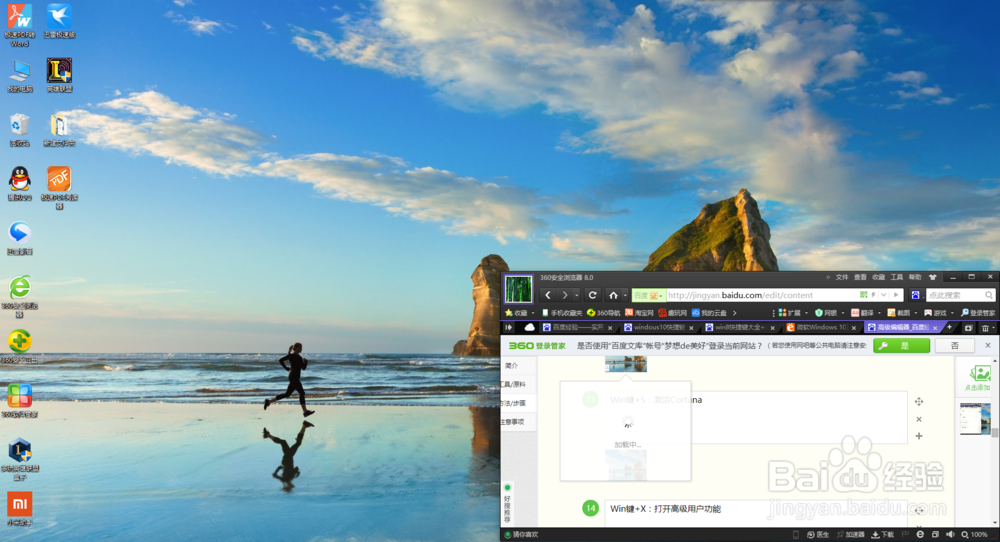Click the 医生 status bar button
The image size is (1000, 542).
pyautogui.click(x=818, y=534)
